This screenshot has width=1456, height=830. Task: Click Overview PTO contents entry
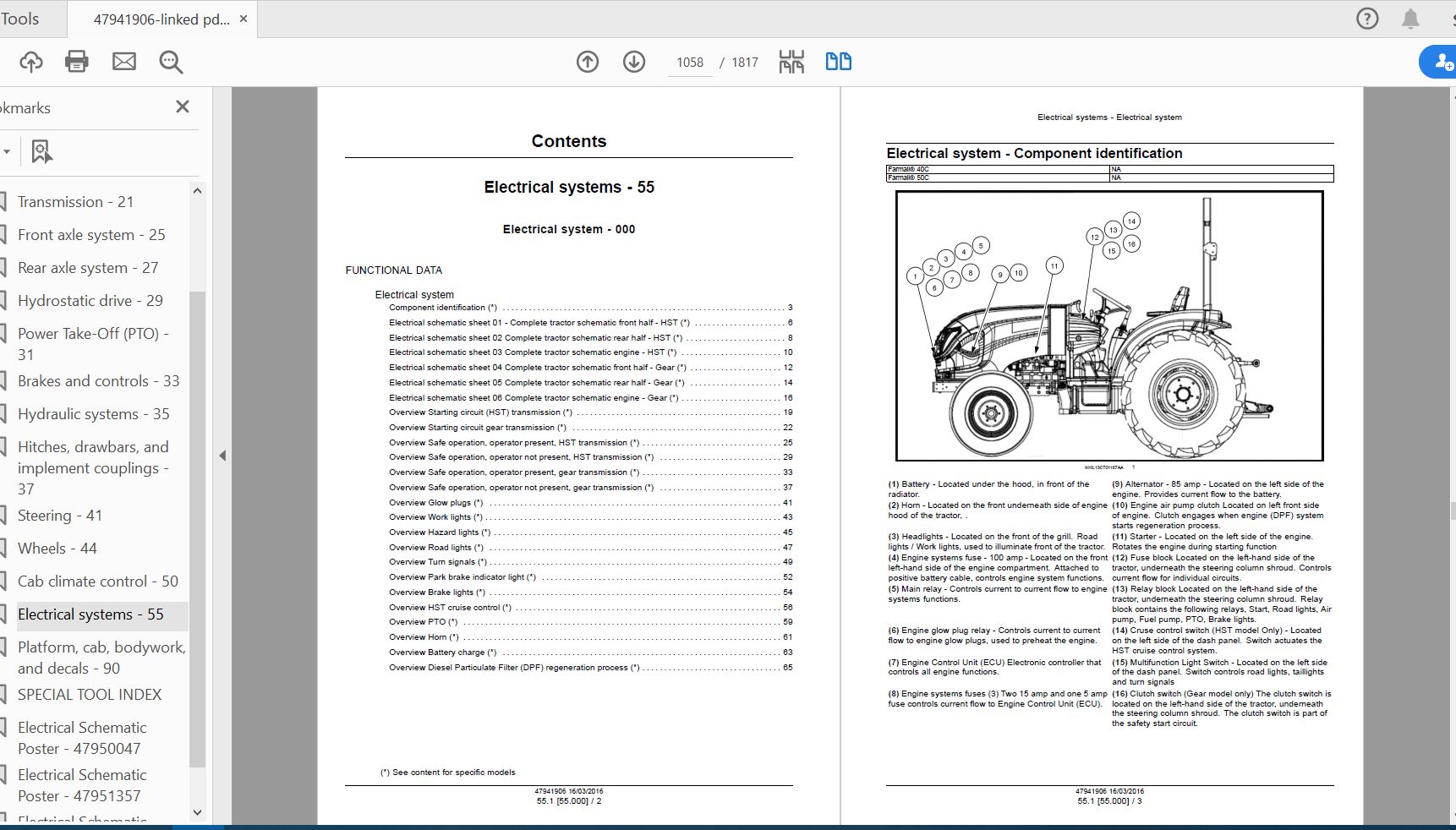click(590, 622)
